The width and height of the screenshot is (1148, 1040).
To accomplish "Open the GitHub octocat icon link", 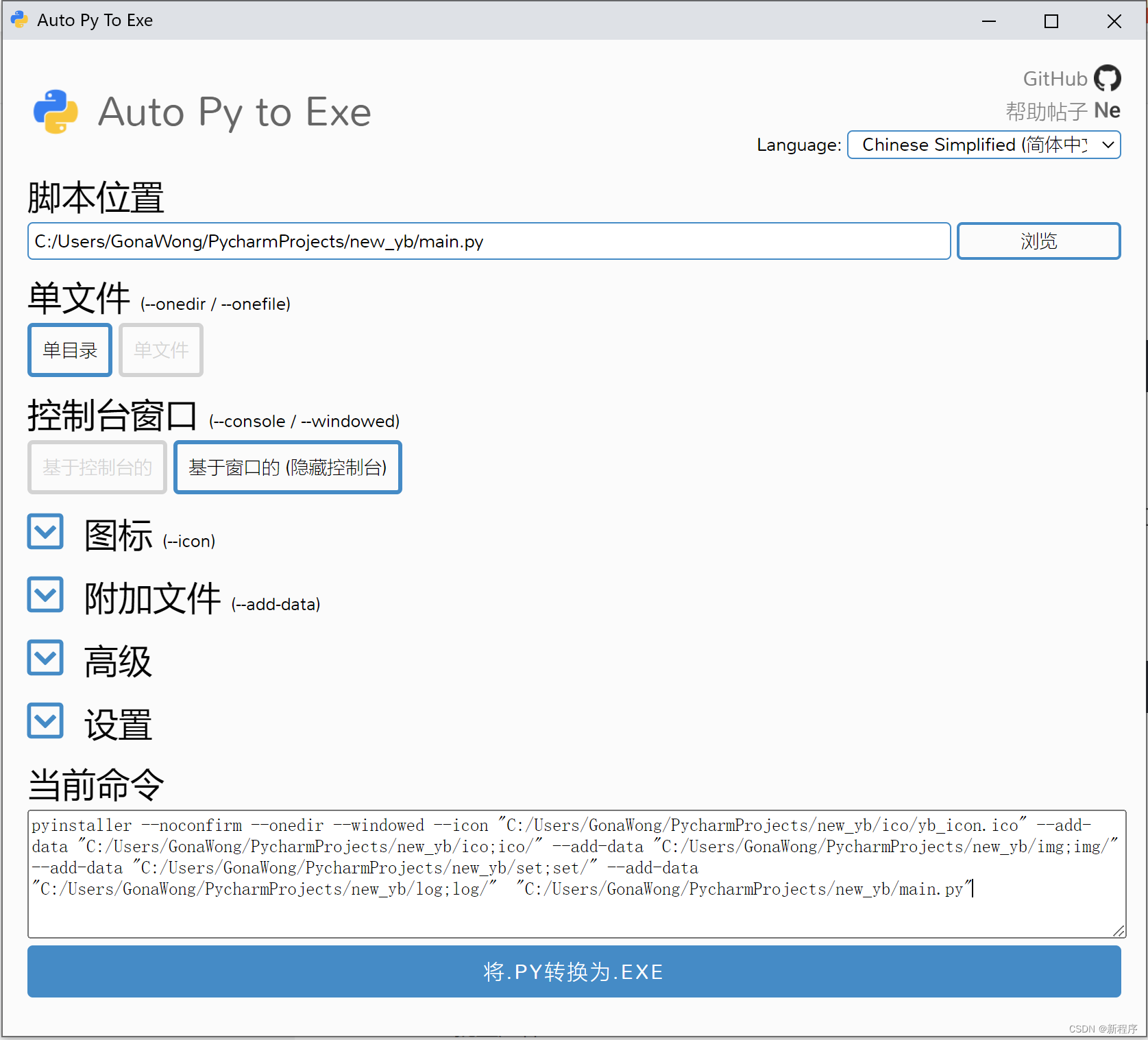I will [1107, 78].
